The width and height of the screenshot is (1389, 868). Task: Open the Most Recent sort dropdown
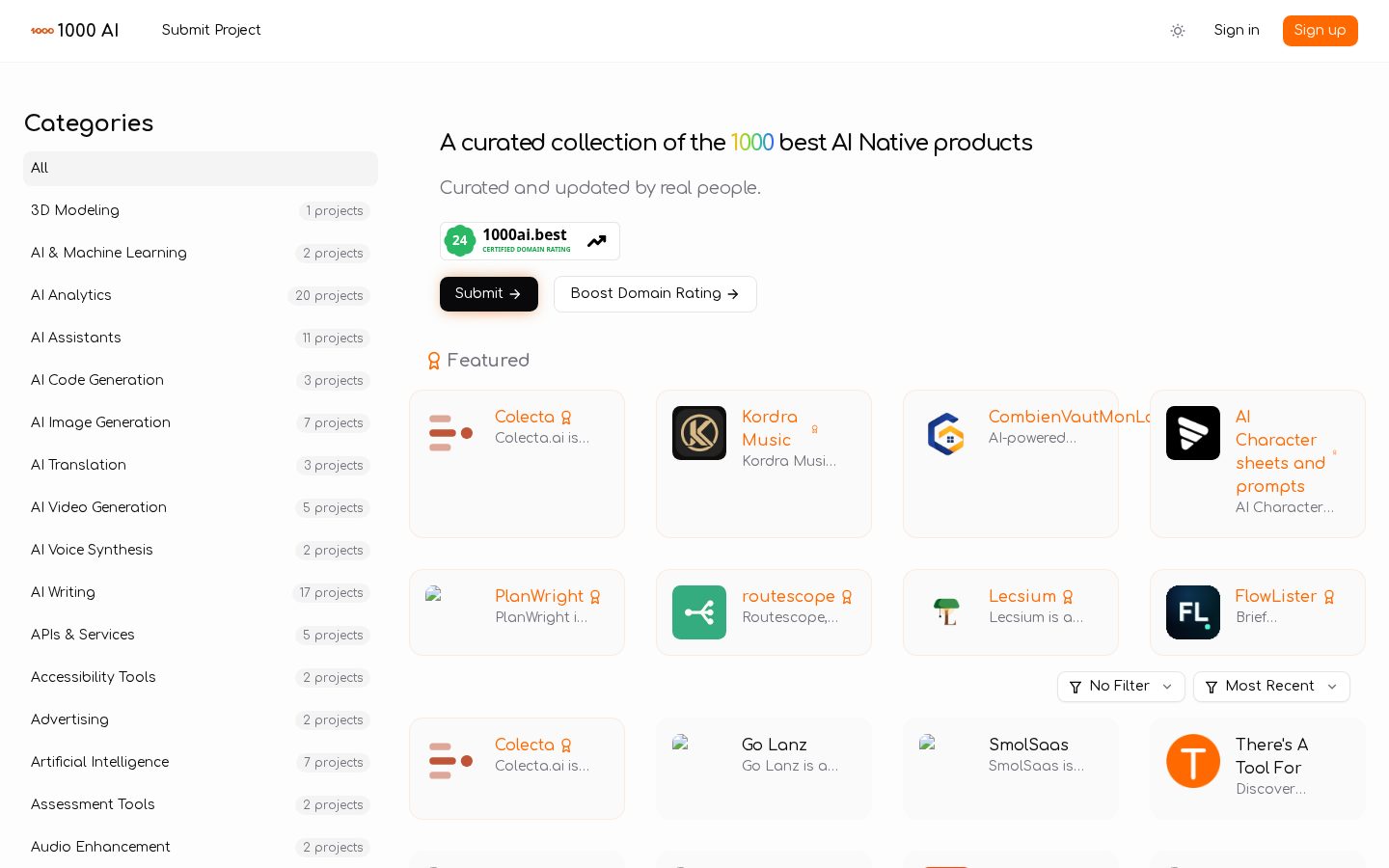[x=1271, y=687]
